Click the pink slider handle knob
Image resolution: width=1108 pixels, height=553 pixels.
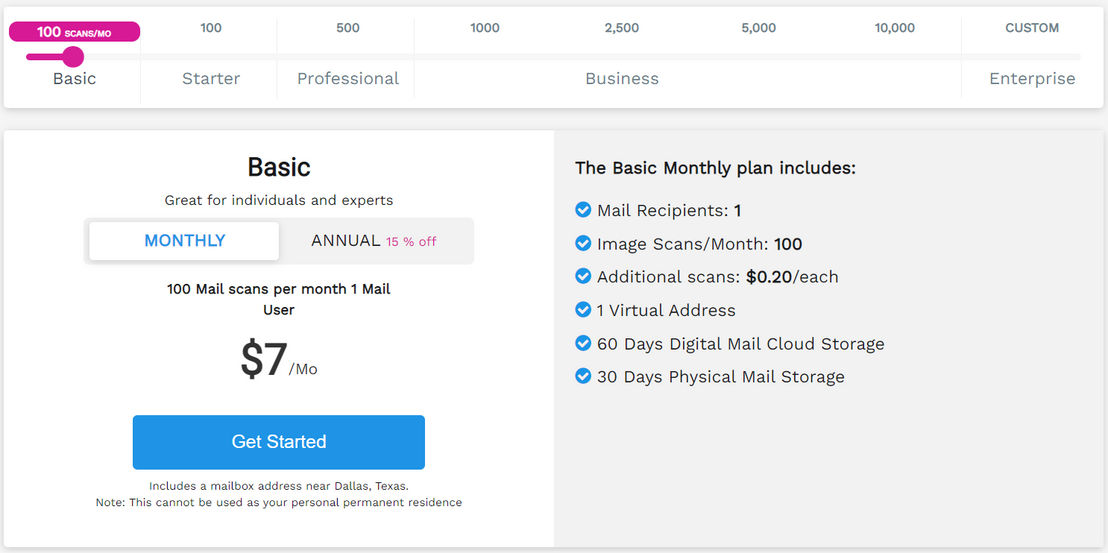pos(73,57)
